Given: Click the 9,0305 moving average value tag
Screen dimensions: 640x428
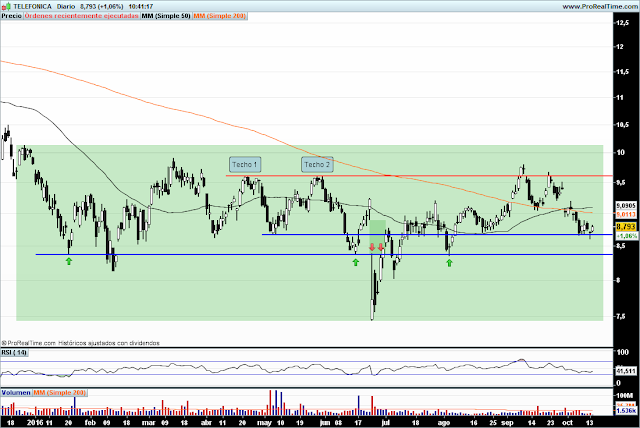Looking at the screenshot, I should (x=626, y=206).
